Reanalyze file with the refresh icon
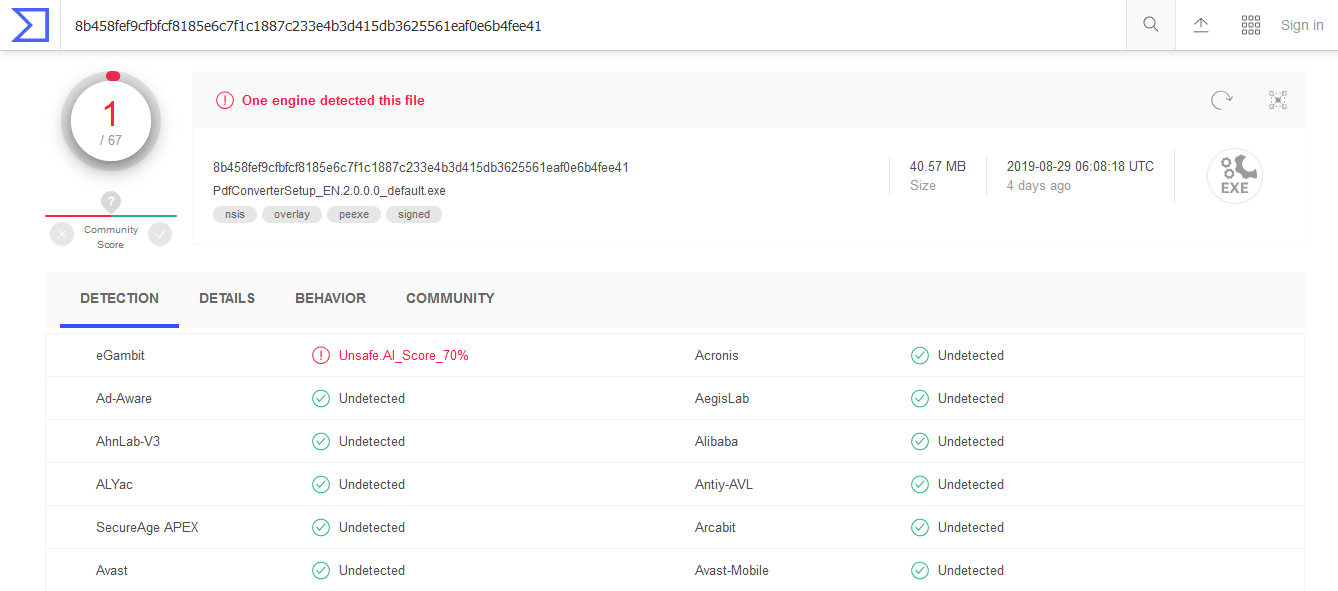This screenshot has width=1338, height=591. [1221, 100]
